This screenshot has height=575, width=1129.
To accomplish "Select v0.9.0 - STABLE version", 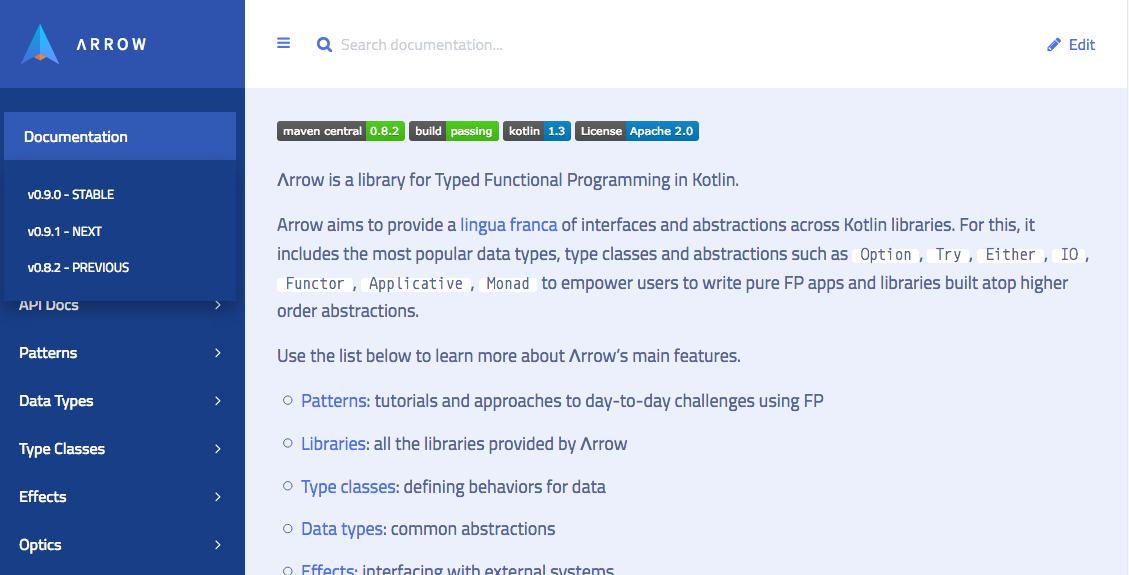I will tap(71, 194).
